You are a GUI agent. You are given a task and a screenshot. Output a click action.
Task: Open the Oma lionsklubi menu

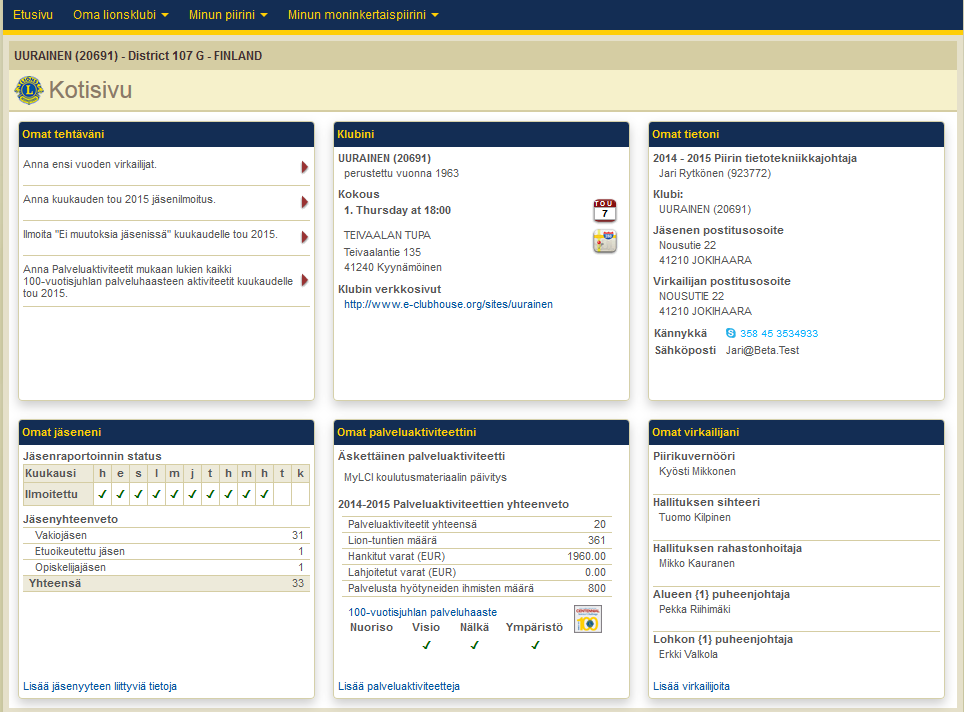[120, 15]
